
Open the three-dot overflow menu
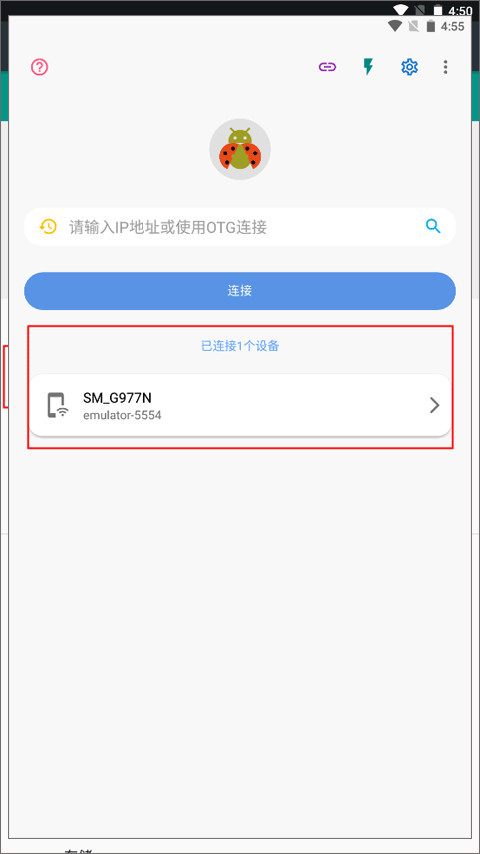click(446, 67)
